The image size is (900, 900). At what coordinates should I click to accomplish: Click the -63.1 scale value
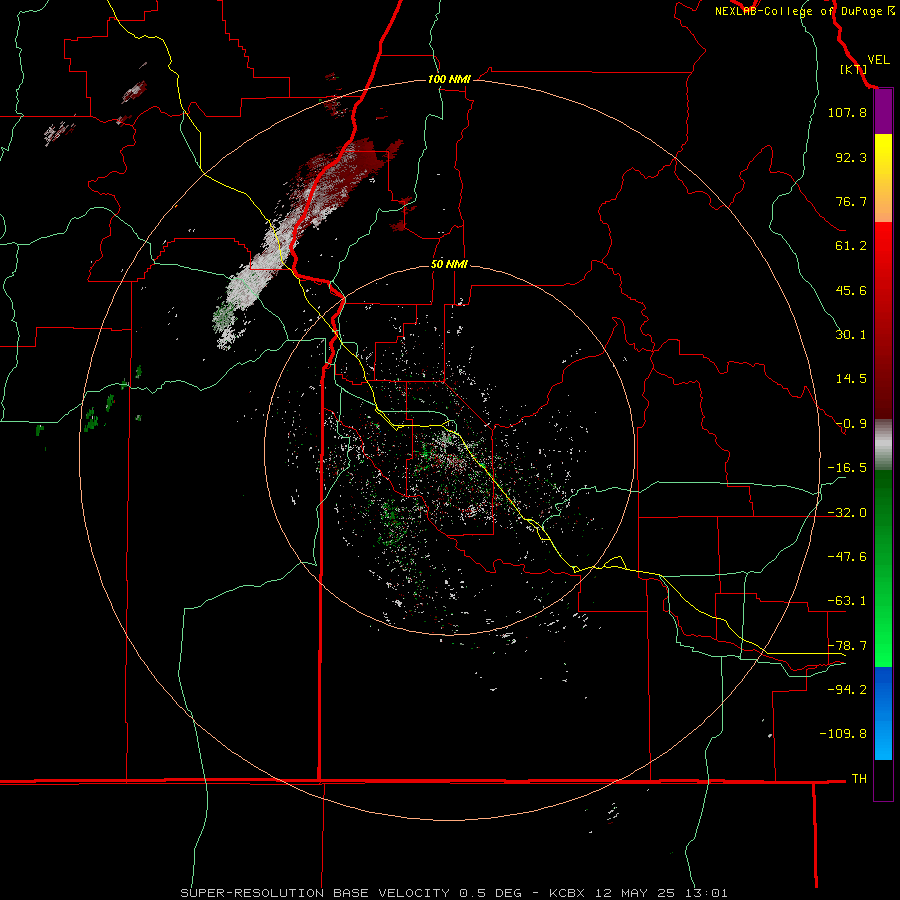[x=847, y=601]
